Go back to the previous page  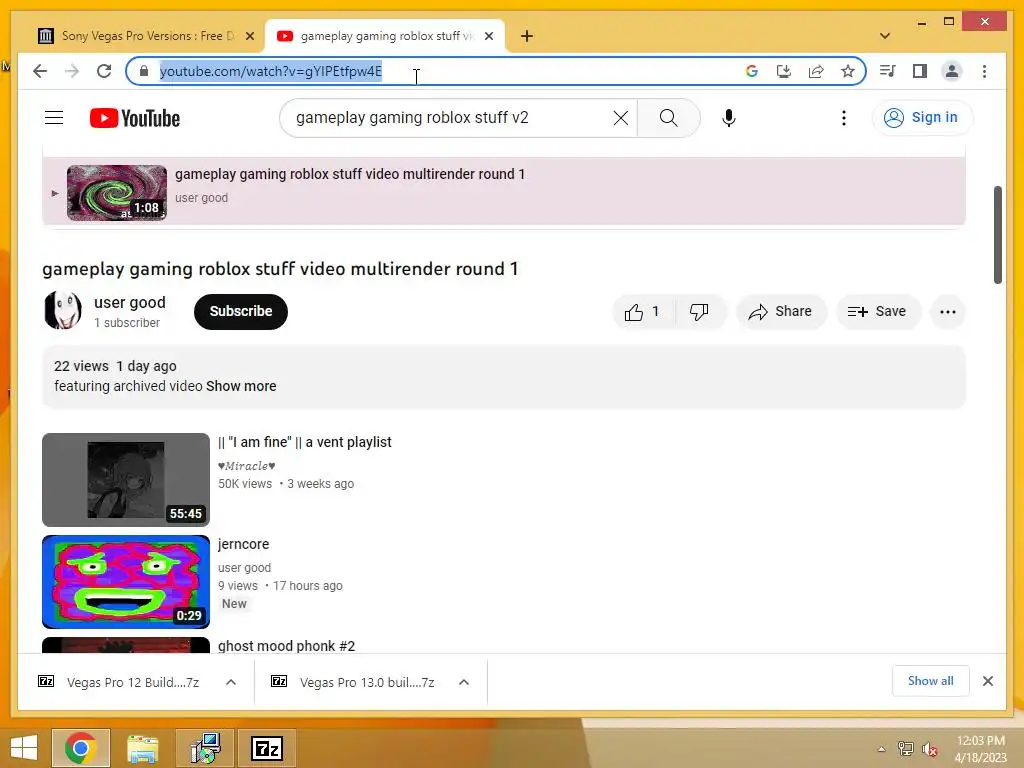(40, 71)
